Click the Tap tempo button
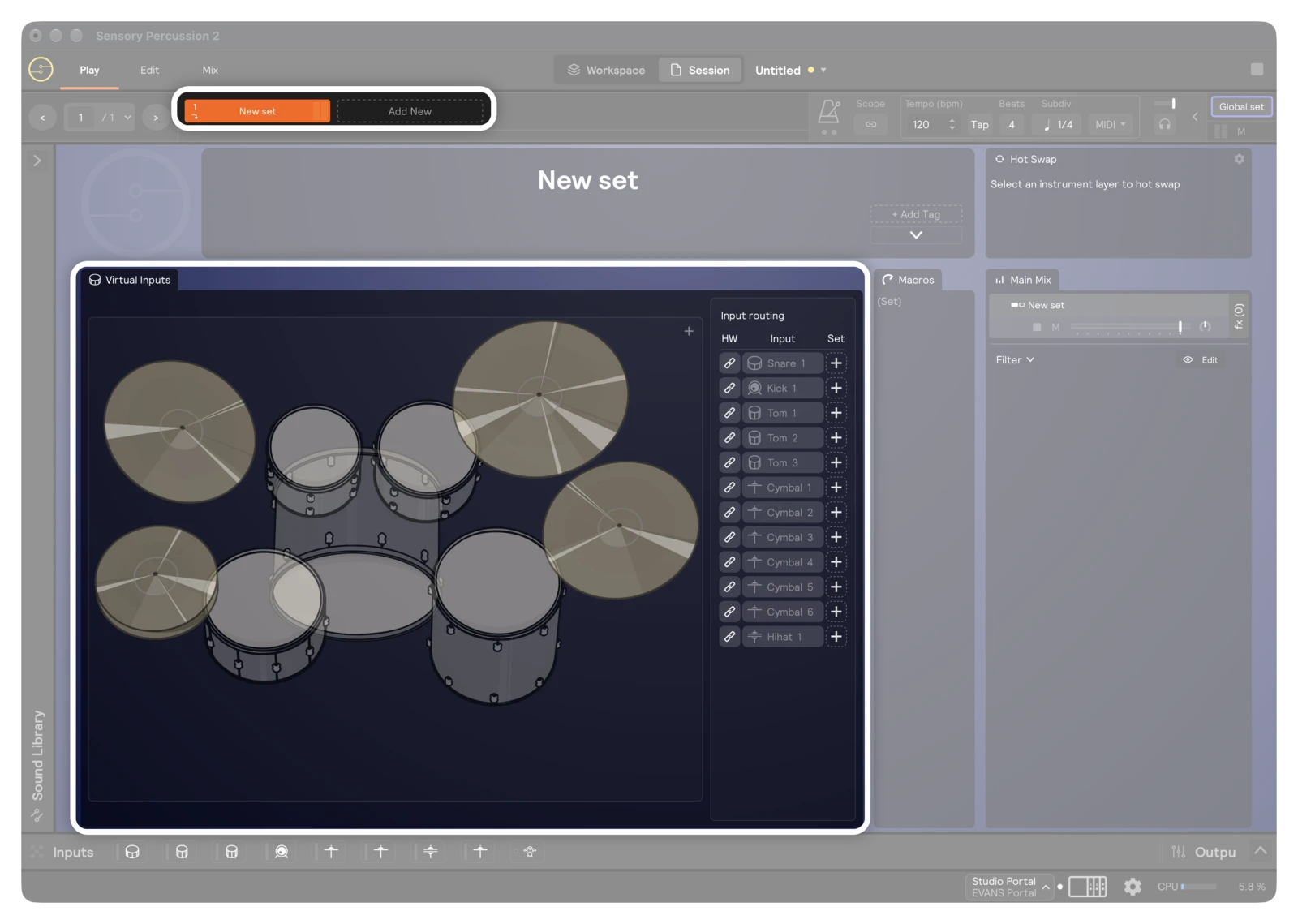This screenshot has height=924, width=1298. point(980,124)
